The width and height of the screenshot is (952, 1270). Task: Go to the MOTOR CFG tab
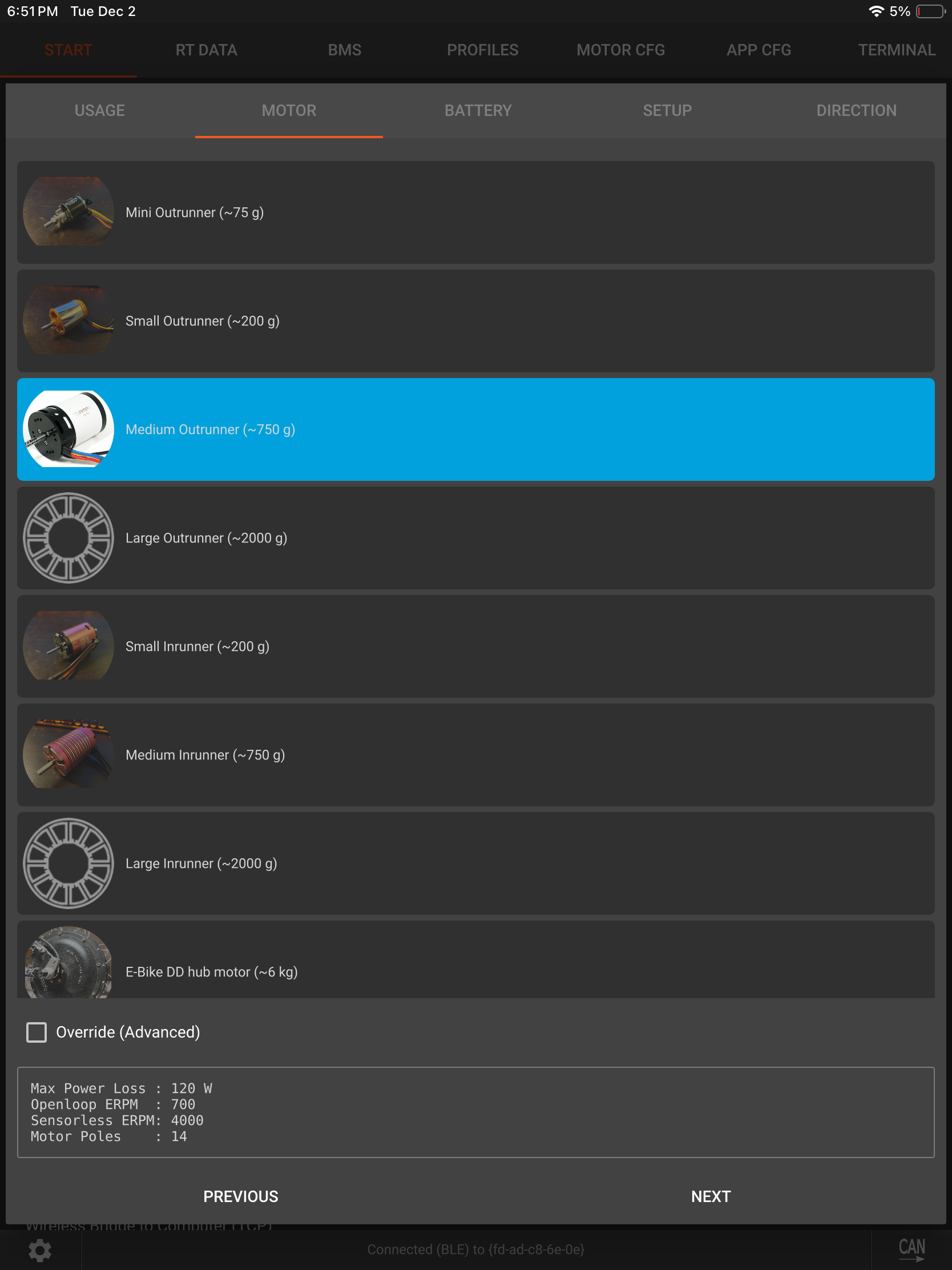click(x=620, y=50)
